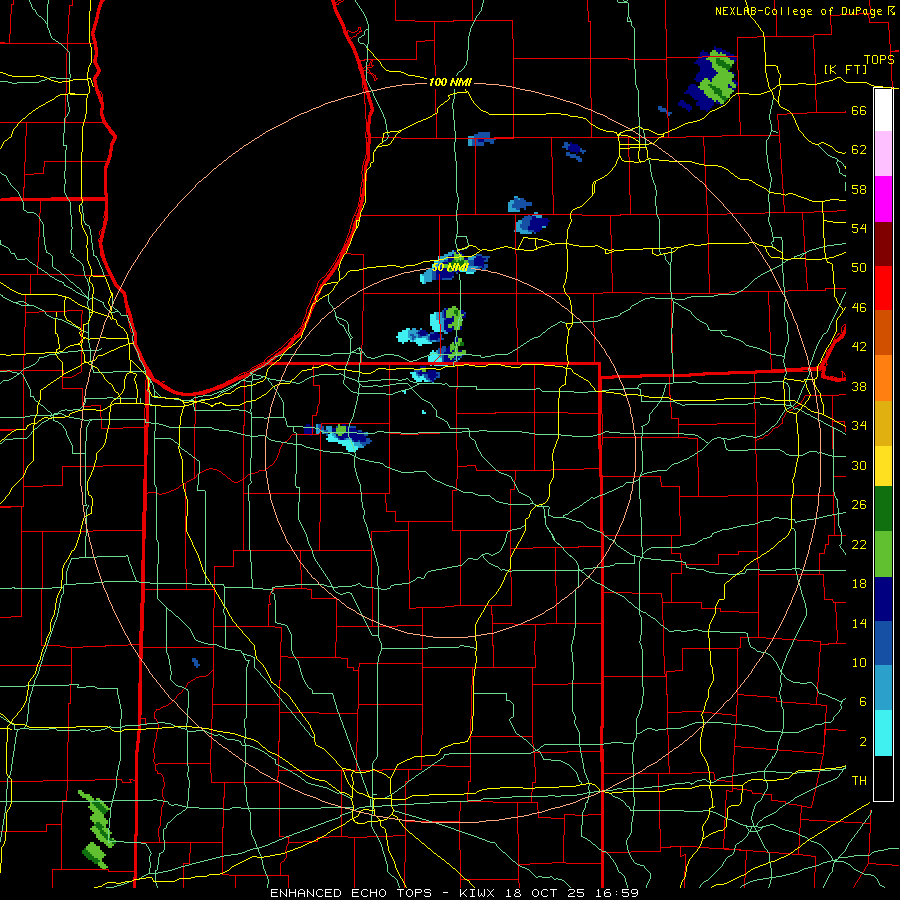
Task: Select the 58 value on the legend
Action: tap(859, 189)
